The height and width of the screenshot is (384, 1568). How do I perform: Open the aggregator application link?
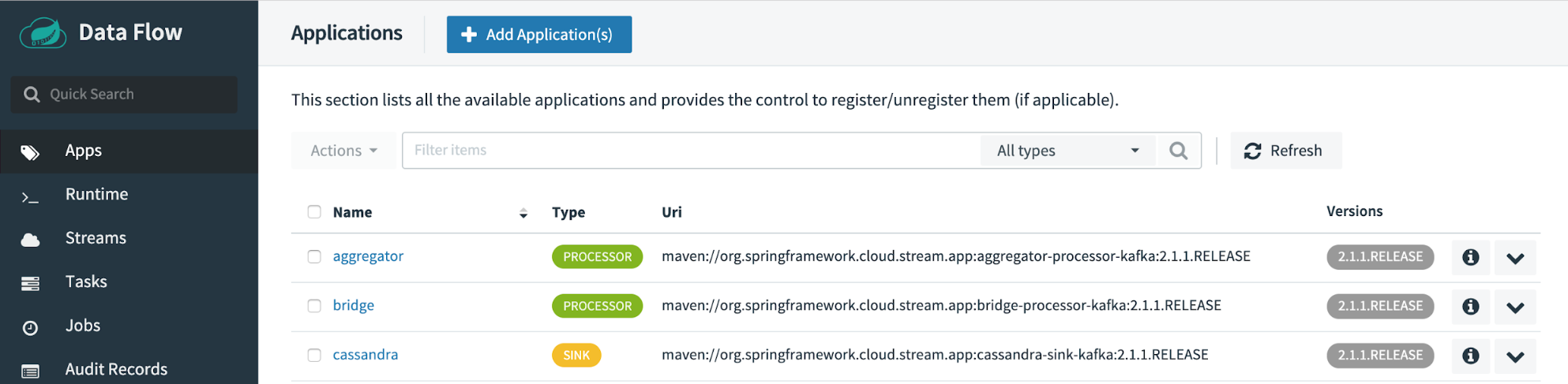[368, 256]
